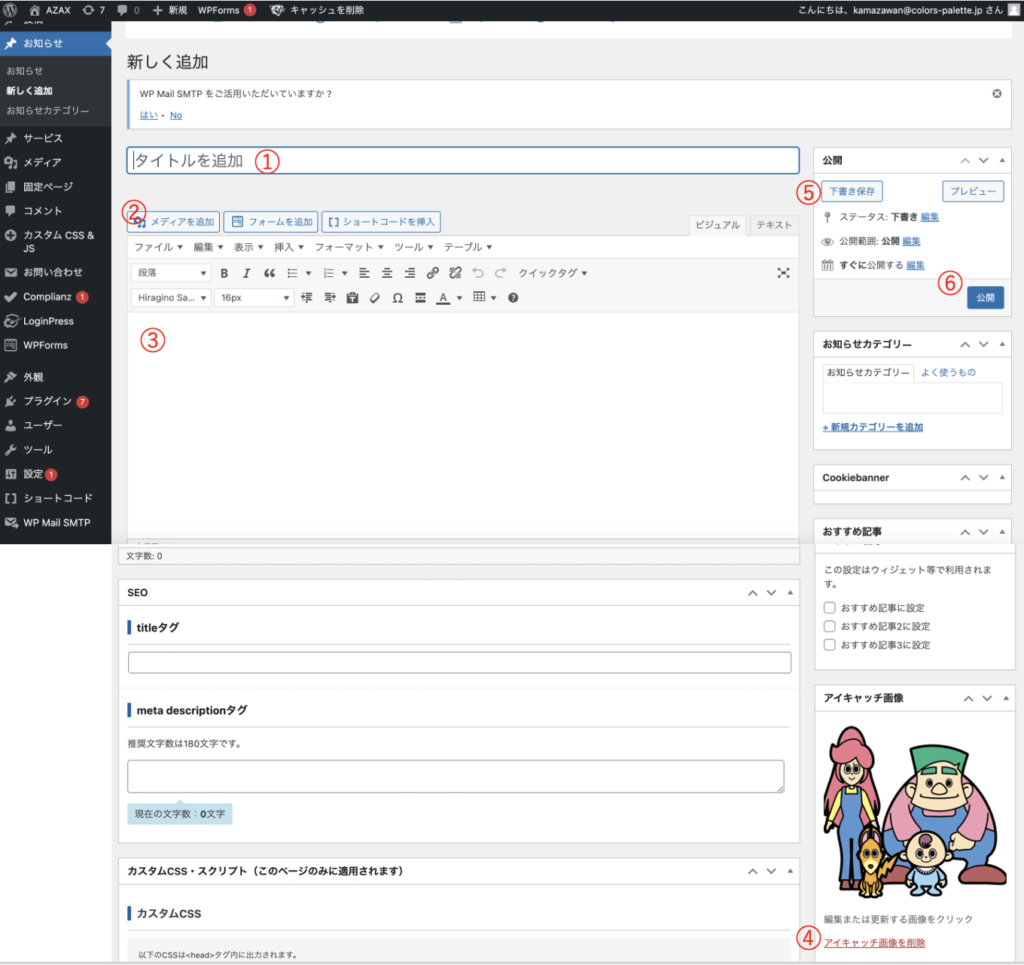The image size is (1024, 965).
Task: Apply text color with the A icon
Action: [x=443, y=298]
